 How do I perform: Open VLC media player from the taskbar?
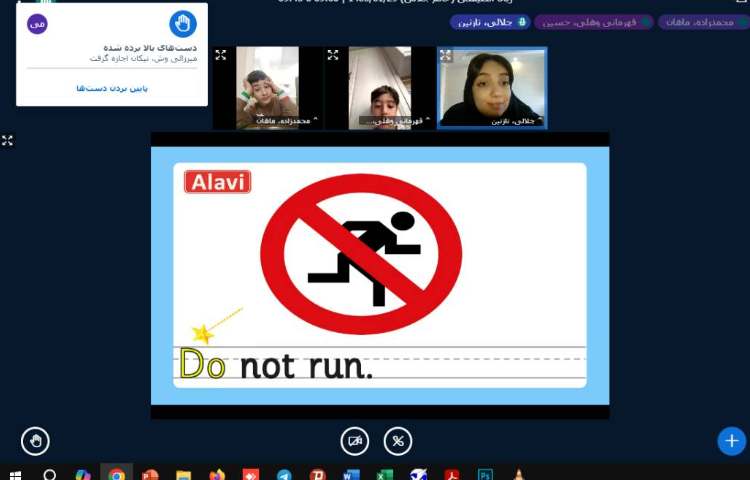point(519,474)
